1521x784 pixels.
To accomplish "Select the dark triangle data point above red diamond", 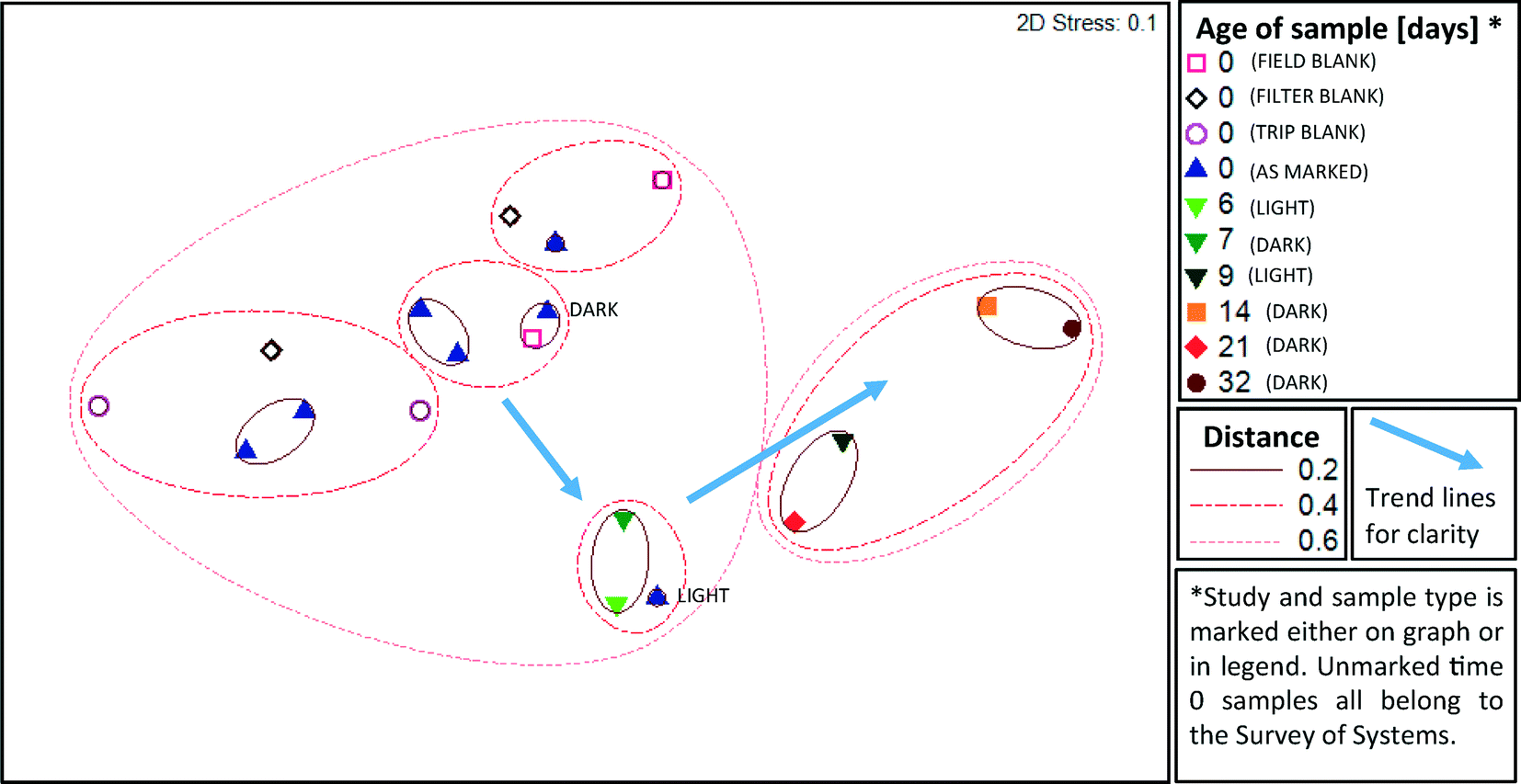I will [842, 443].
